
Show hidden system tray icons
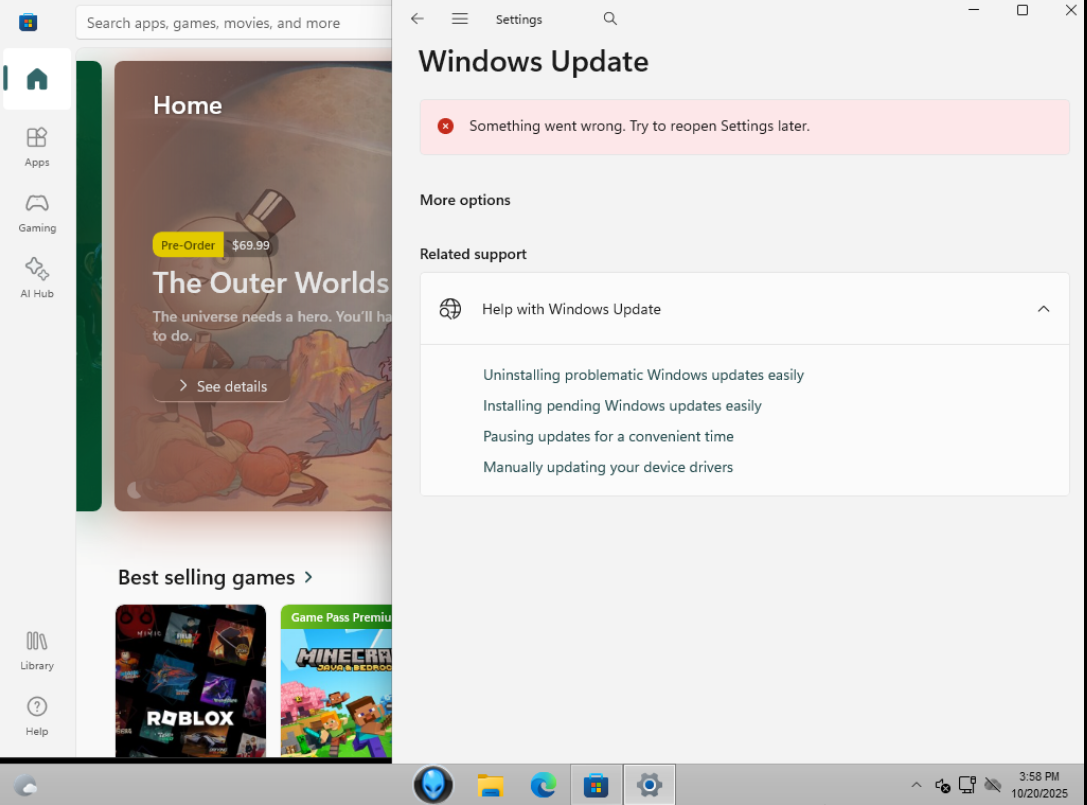pos(916,785)
